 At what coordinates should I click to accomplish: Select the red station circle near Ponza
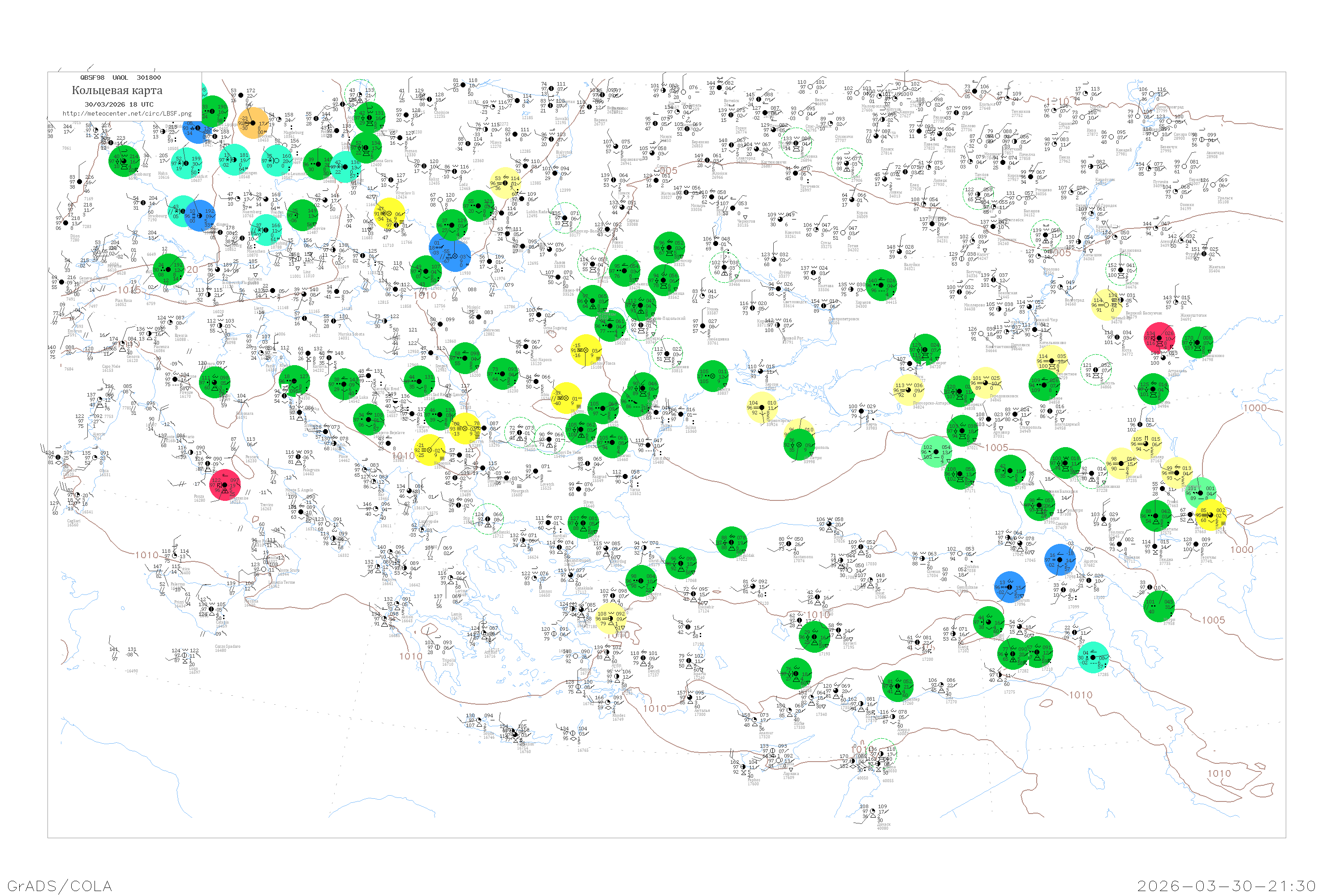point(224,485)
